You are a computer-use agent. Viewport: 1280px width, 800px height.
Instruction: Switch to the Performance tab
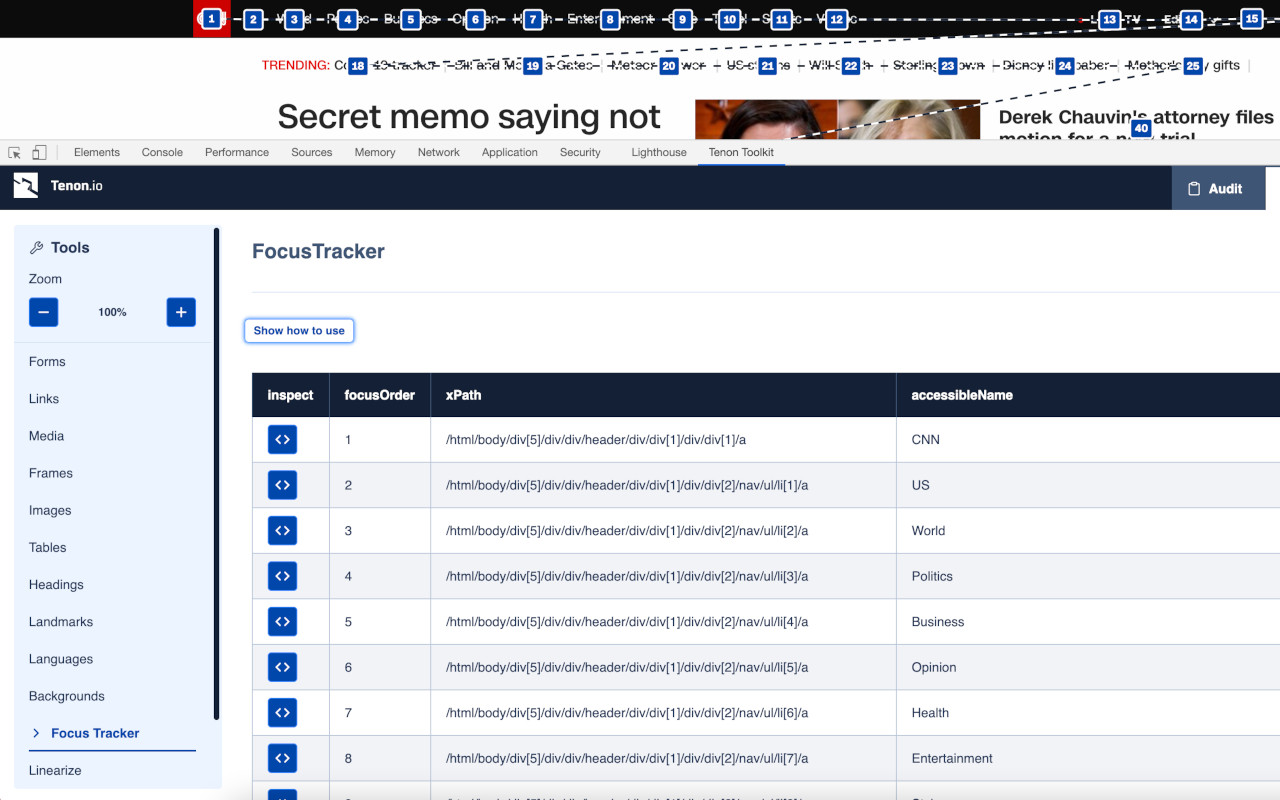(x=237, y=152)
